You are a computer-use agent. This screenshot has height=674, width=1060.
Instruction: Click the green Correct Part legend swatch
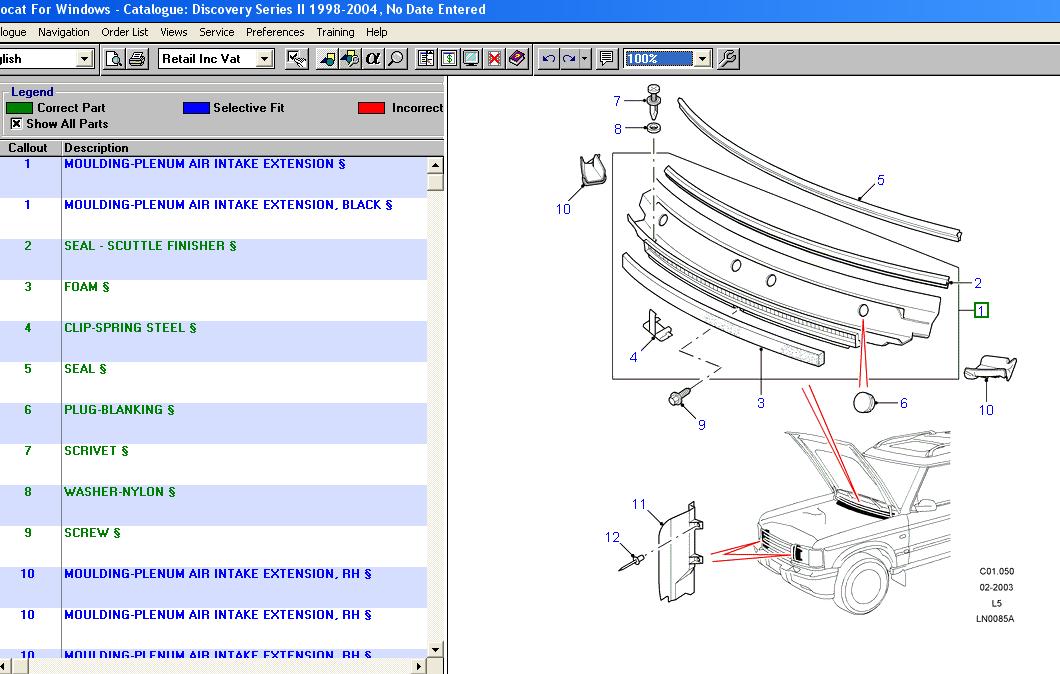tap(20, 108)
